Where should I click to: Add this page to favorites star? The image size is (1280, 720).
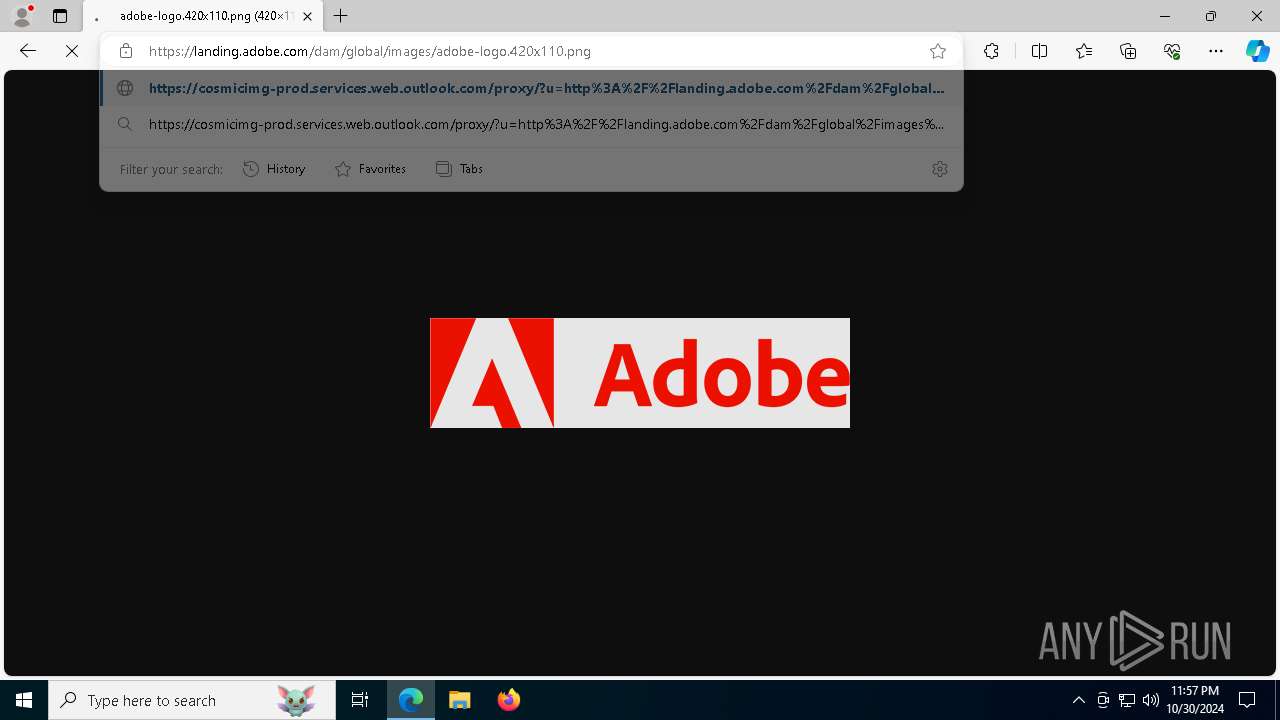pyautogui.click(x=938, y=51)
